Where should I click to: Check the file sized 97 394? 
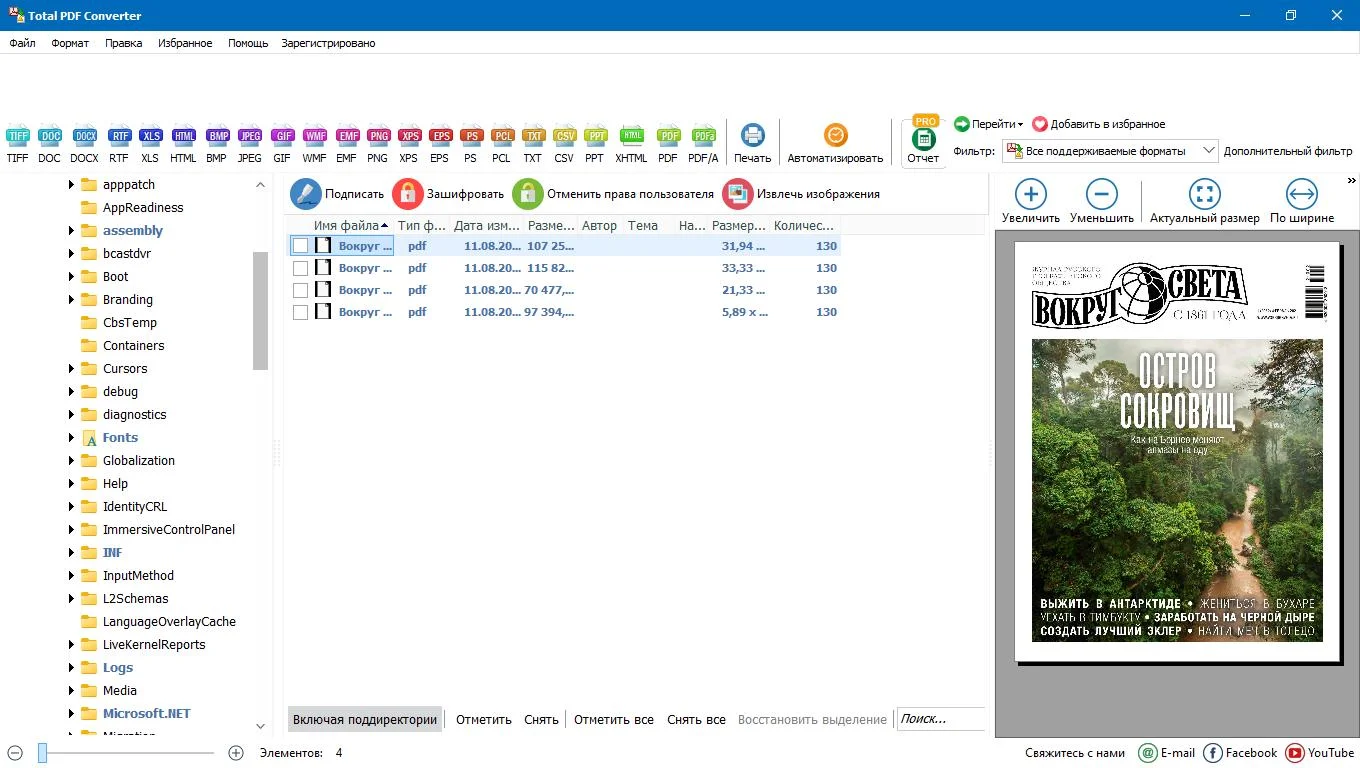(300, 312)
